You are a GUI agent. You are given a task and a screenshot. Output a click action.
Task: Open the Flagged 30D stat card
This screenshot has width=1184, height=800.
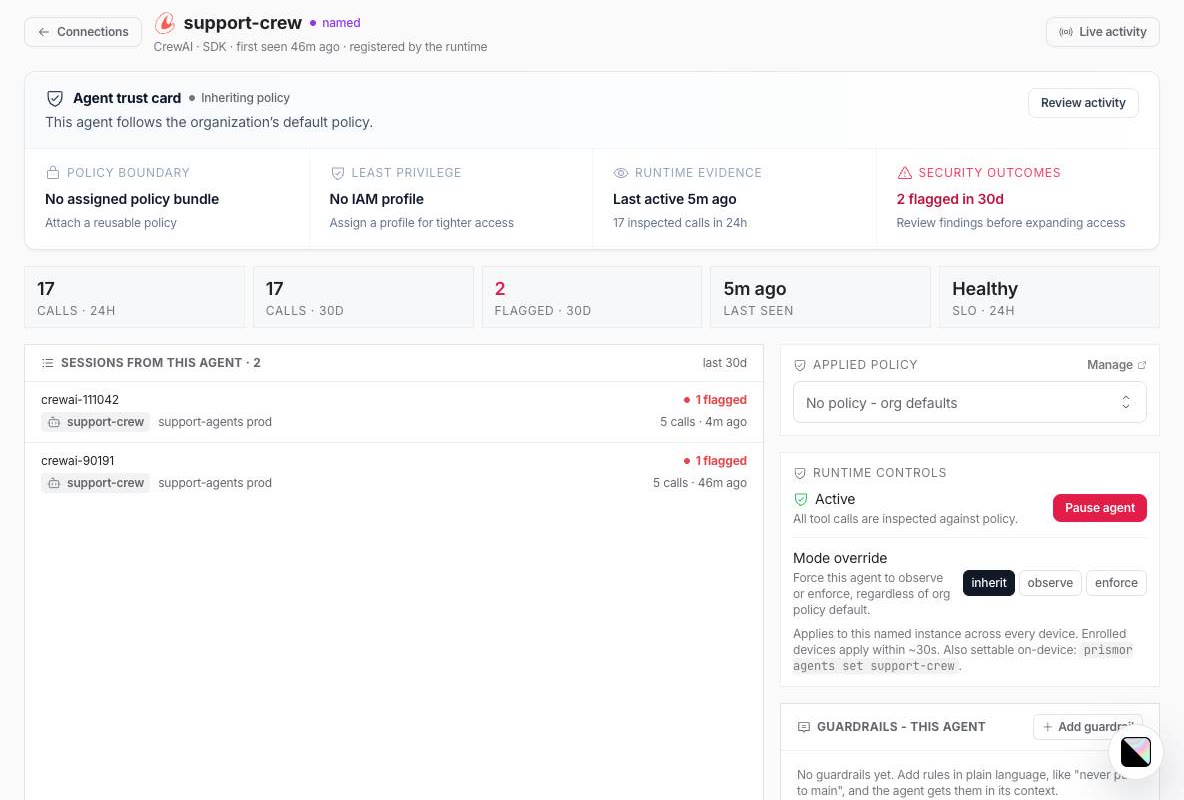pyautogui.click(x=592, y=297)
